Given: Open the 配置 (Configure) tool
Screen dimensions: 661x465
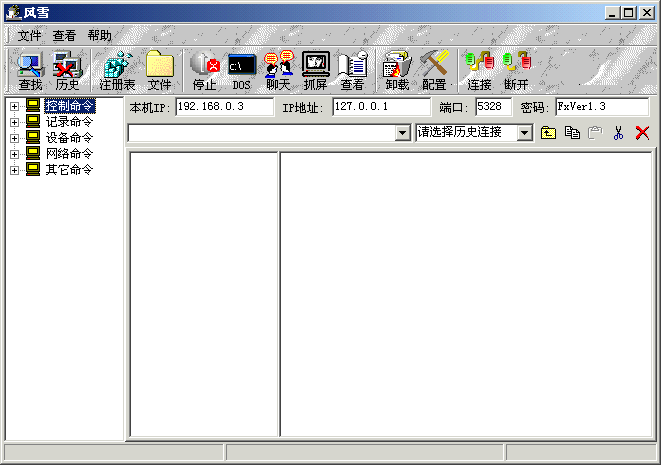Looking at the screenshot, I should [x=434, y=70].
